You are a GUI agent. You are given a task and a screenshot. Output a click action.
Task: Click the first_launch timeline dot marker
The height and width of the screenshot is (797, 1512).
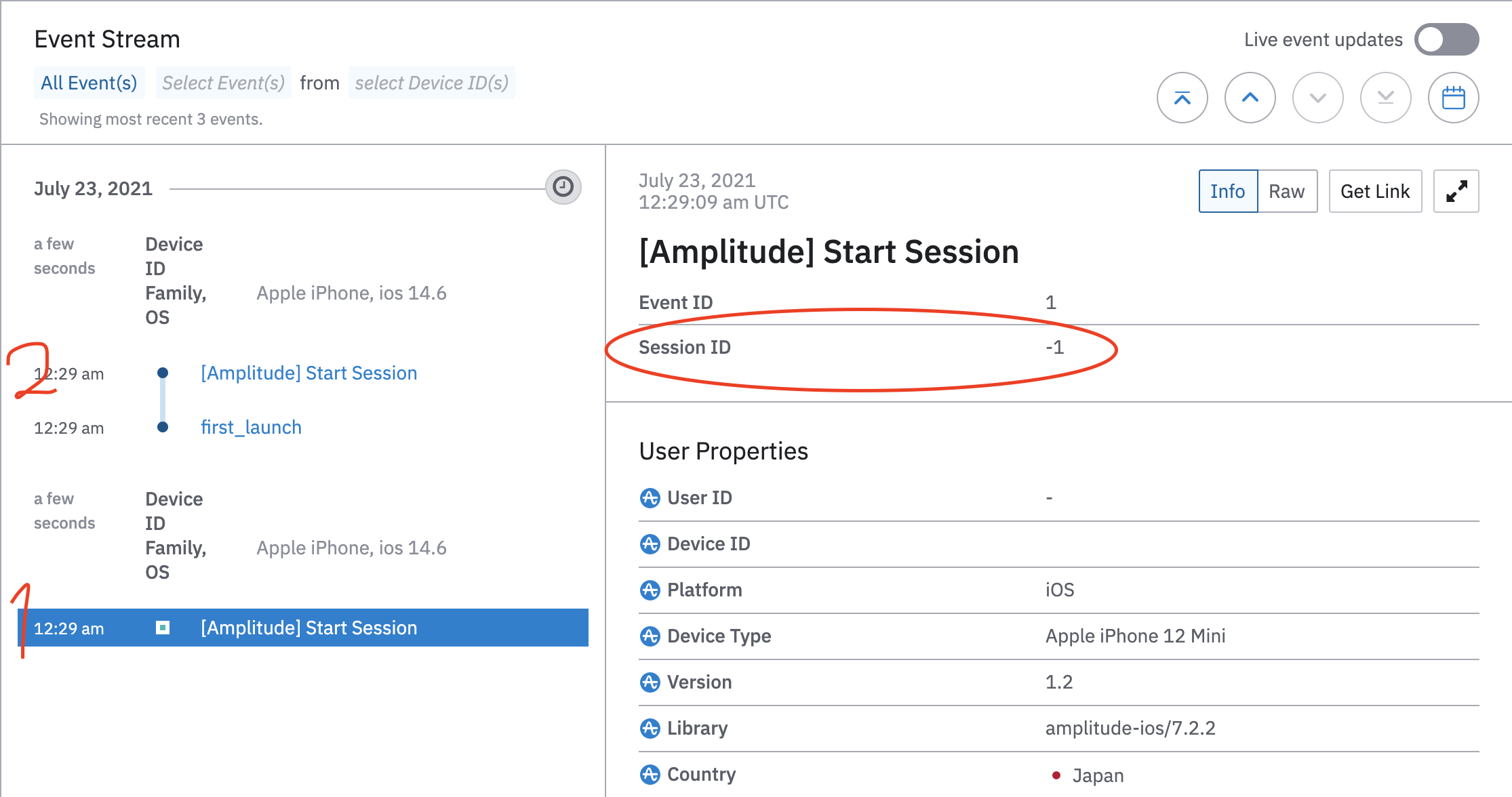163,427
